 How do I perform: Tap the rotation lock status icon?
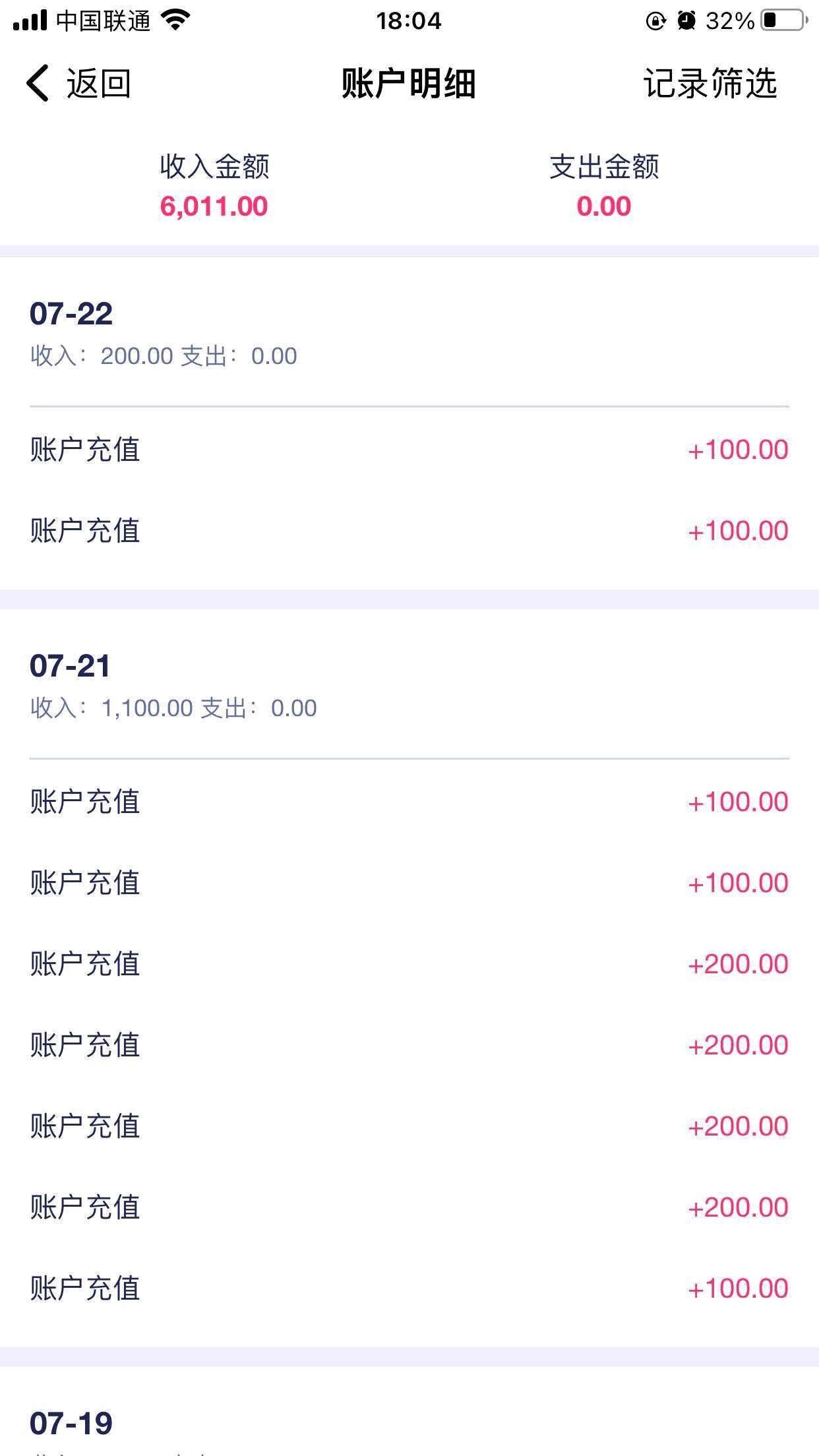655,20
